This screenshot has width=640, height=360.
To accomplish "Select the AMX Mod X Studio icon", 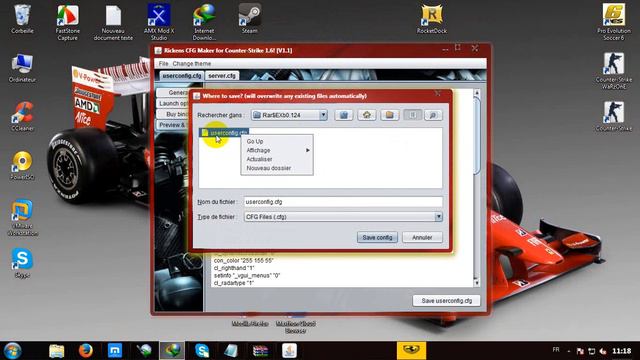I will 159,22.
